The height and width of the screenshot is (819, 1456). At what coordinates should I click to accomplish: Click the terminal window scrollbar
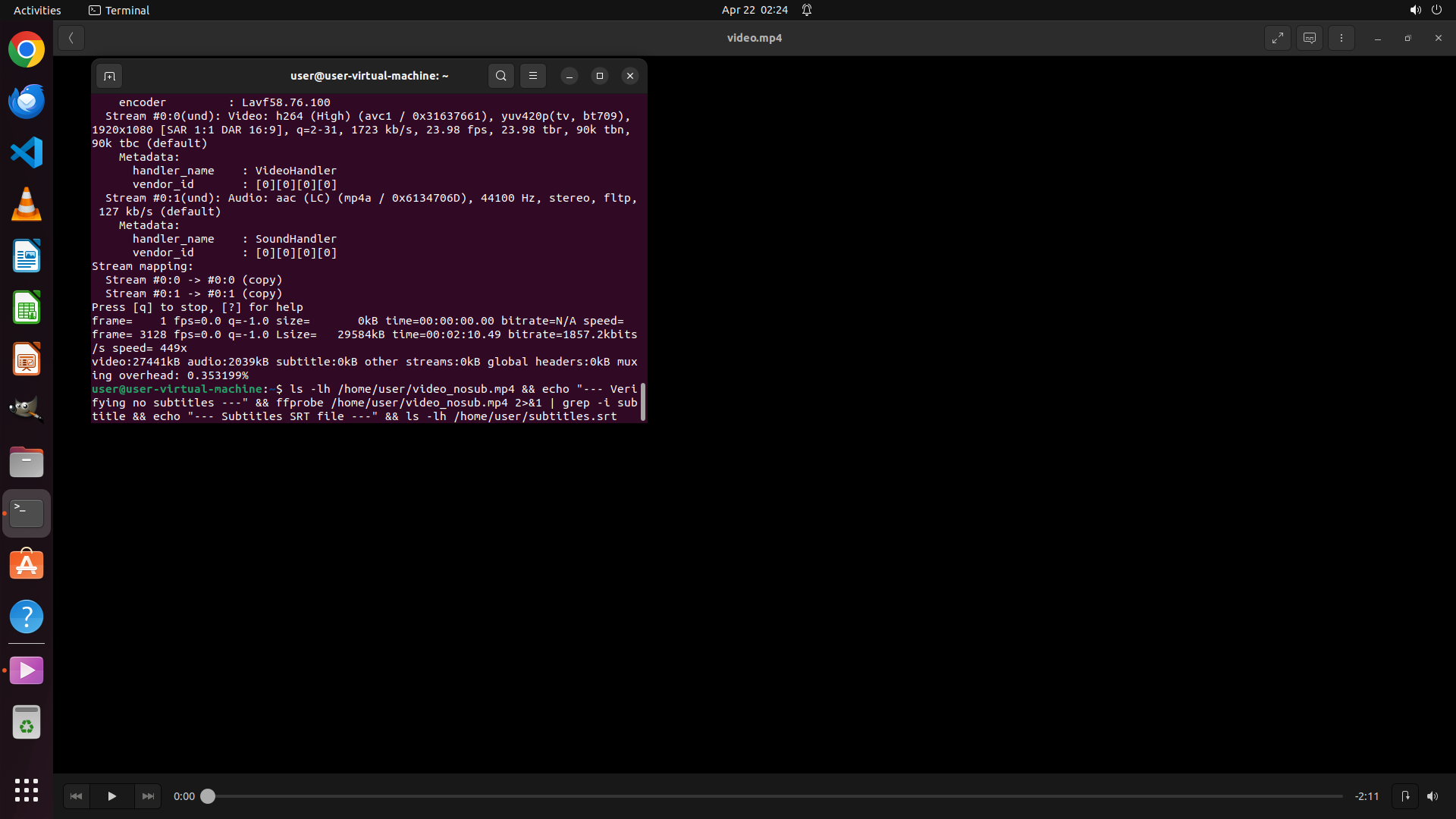click(643, 402)
